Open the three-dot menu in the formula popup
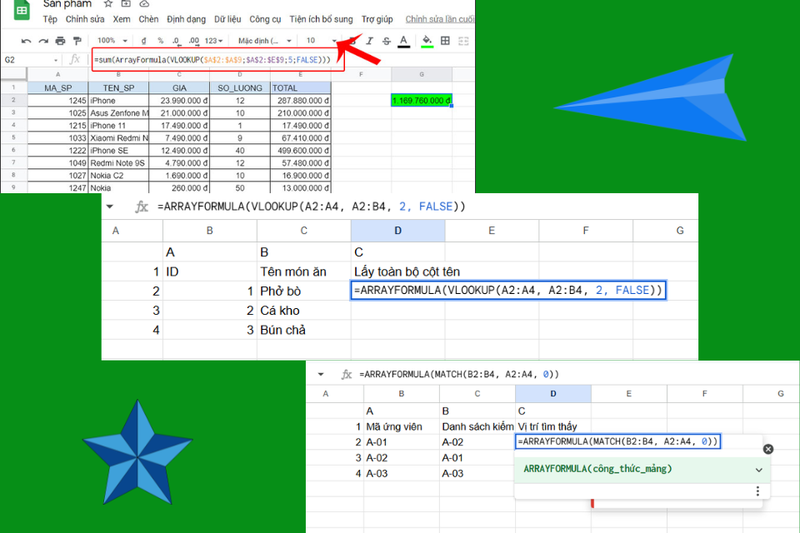 pos(758,491)
